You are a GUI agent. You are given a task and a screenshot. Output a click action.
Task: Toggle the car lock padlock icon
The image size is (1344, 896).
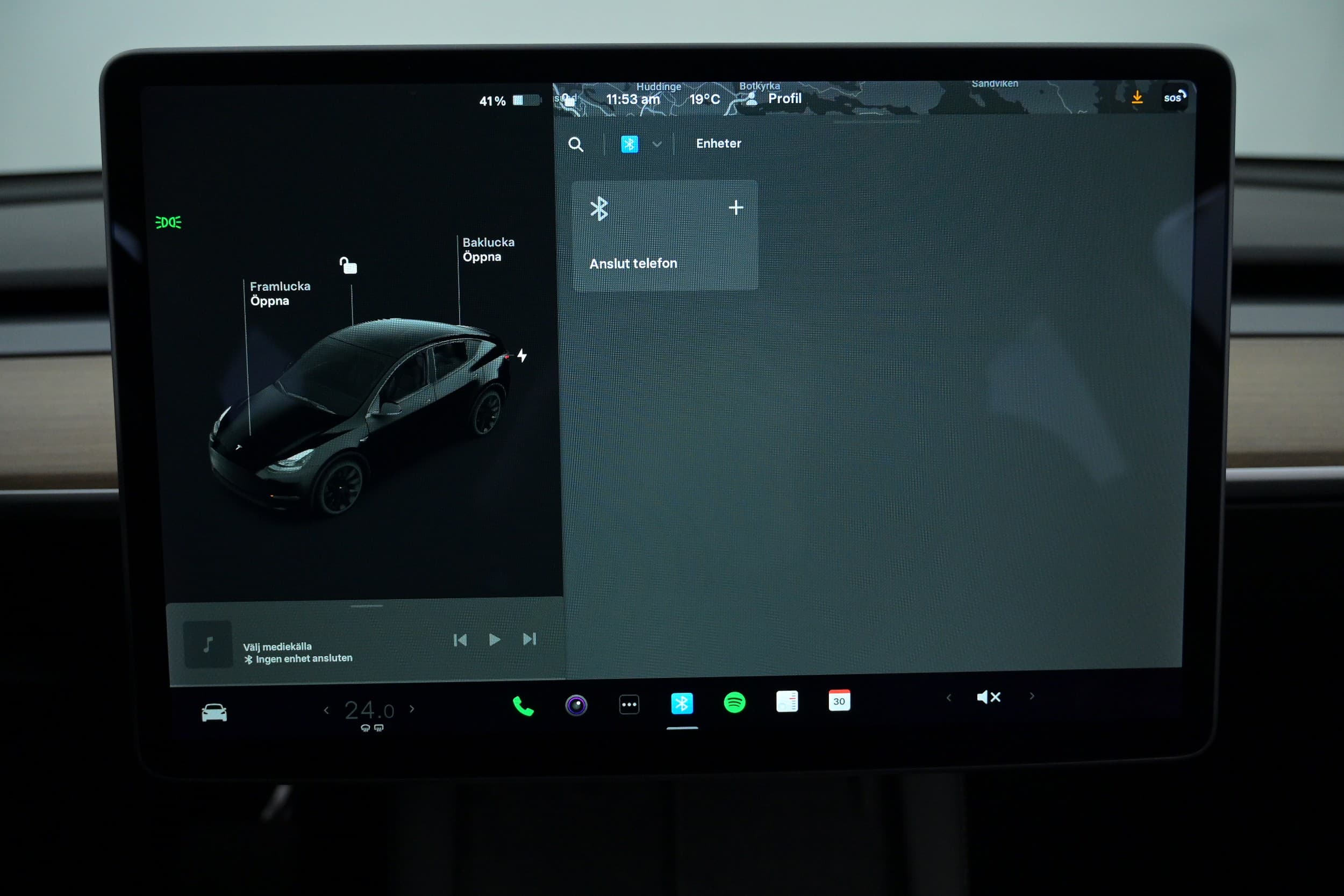coord(348,265)
